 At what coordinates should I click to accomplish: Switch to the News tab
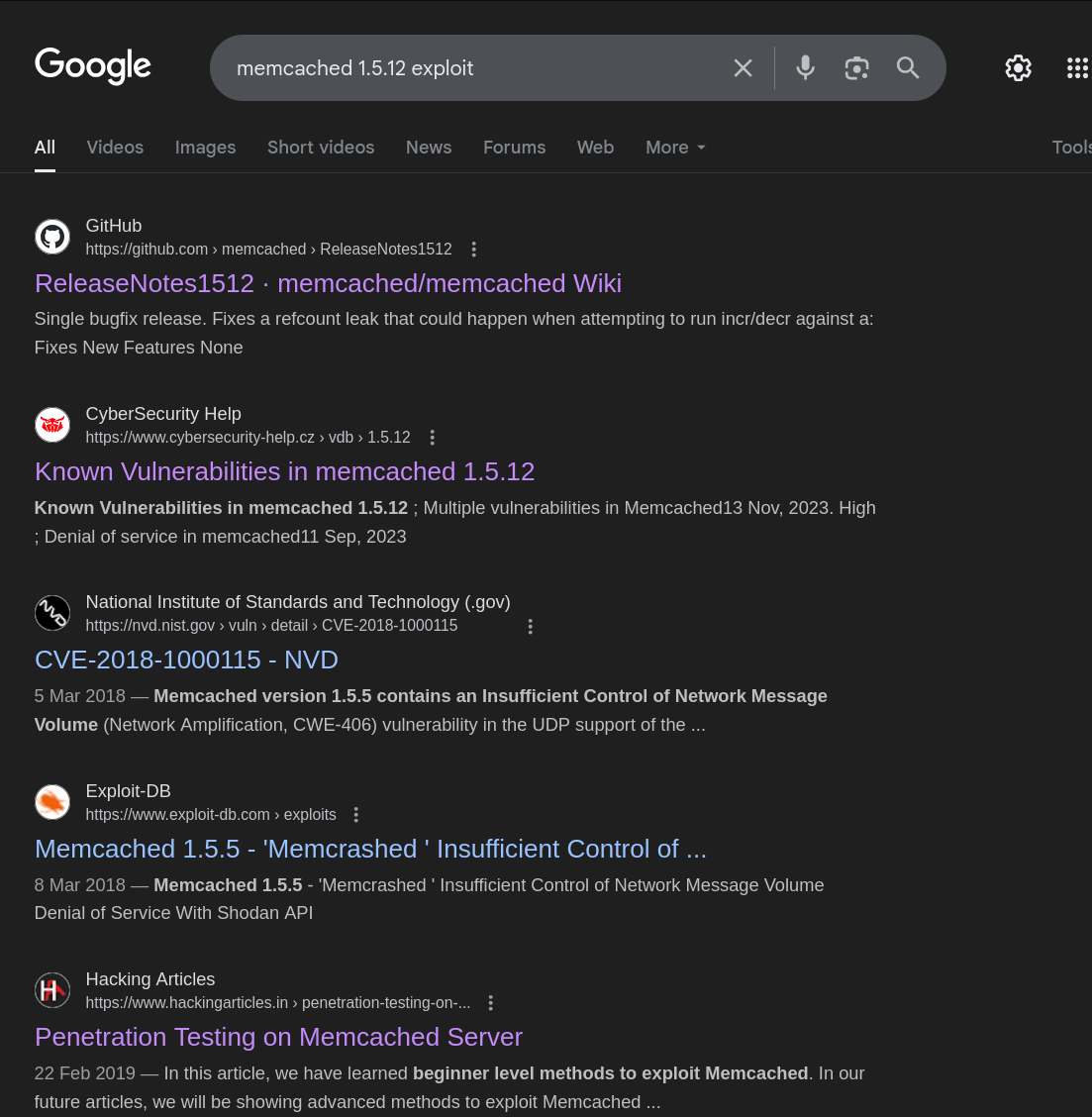coord(429,148)
